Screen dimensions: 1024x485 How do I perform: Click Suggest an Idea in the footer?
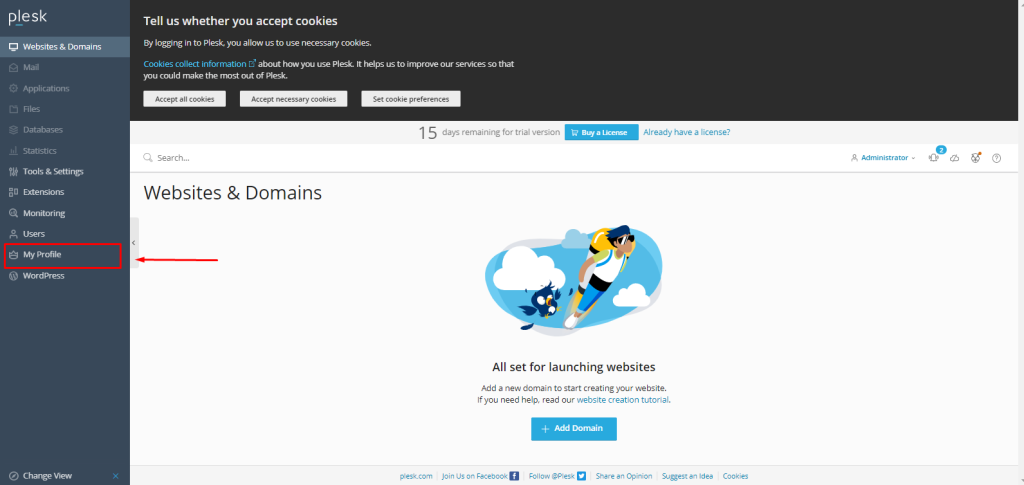pos(688,477)
